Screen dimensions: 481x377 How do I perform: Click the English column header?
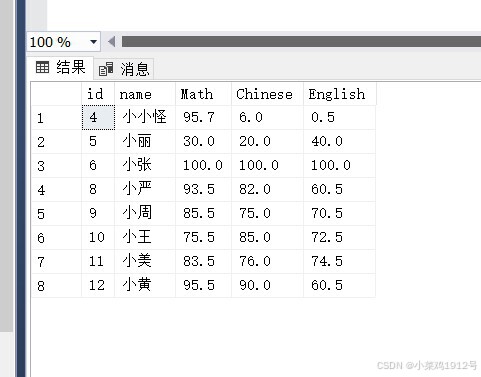(340, 94)
